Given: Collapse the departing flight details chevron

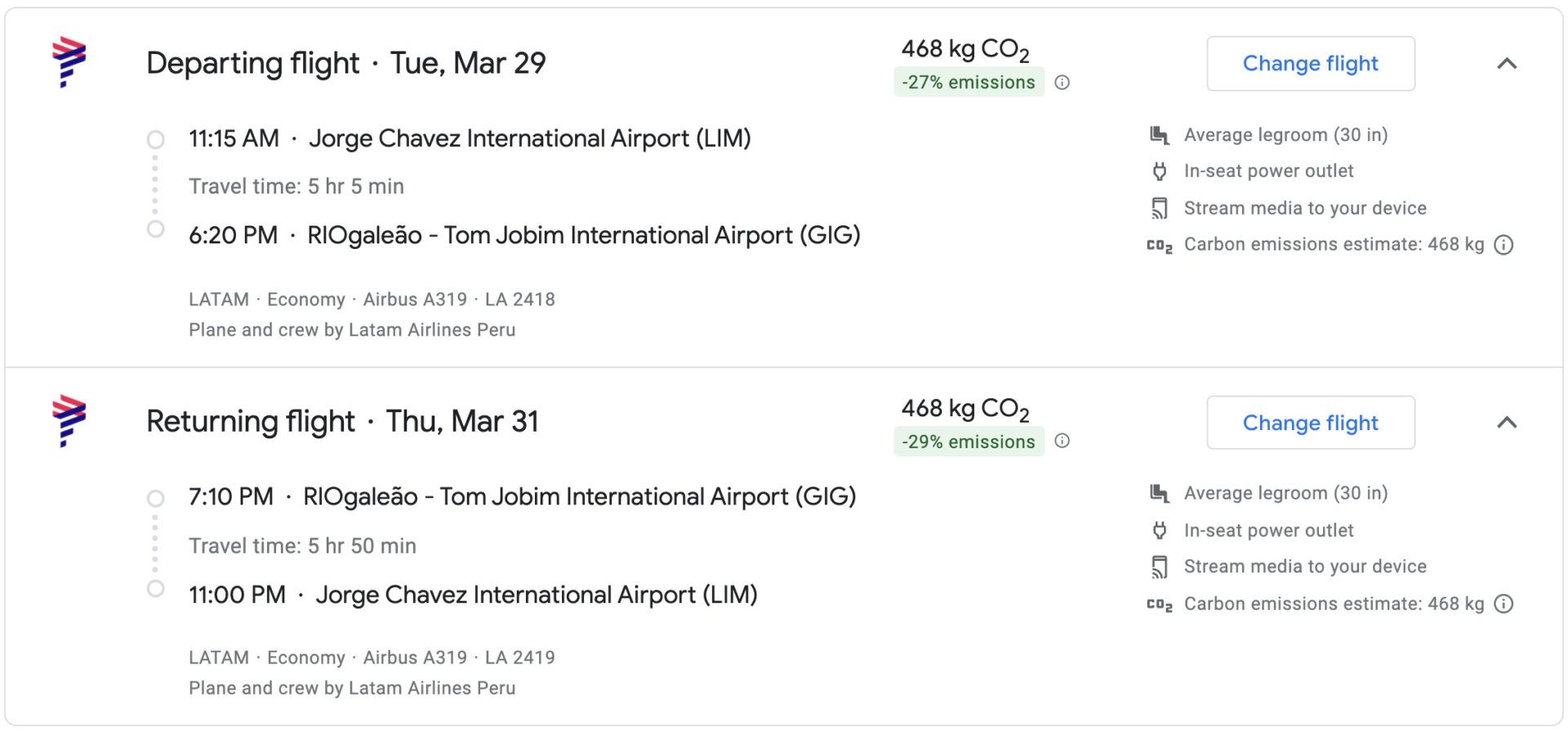Looking at the screenshot, I should tap(1507, 64).
